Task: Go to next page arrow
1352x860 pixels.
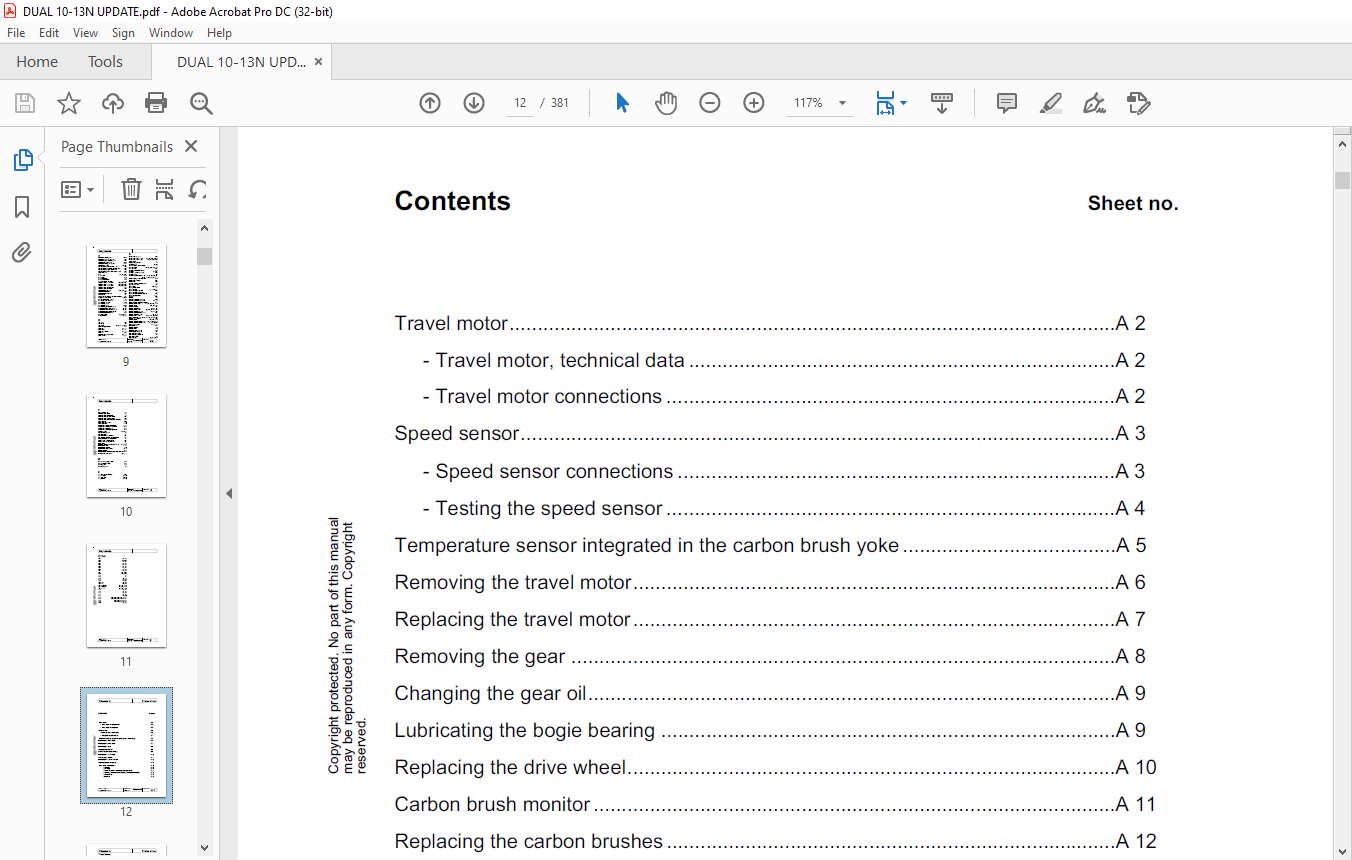Action: (474, 103)
